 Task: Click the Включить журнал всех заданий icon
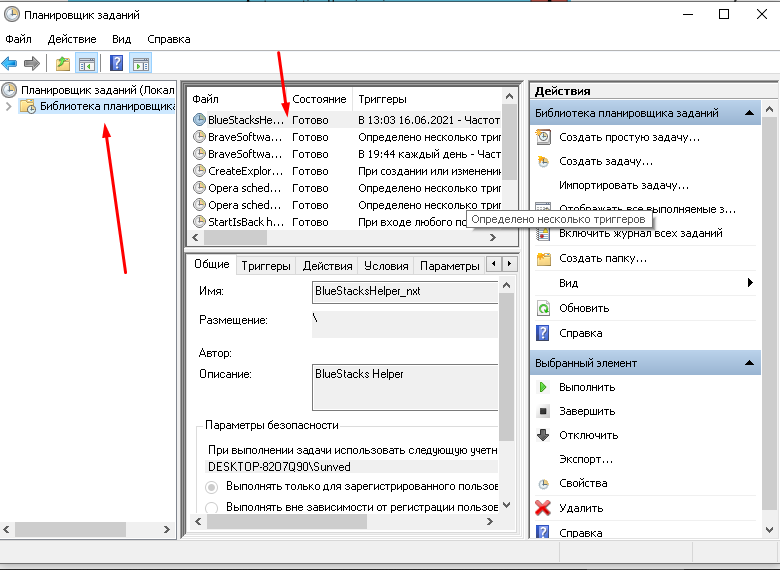pyautogui.click(x=543, y=233)
